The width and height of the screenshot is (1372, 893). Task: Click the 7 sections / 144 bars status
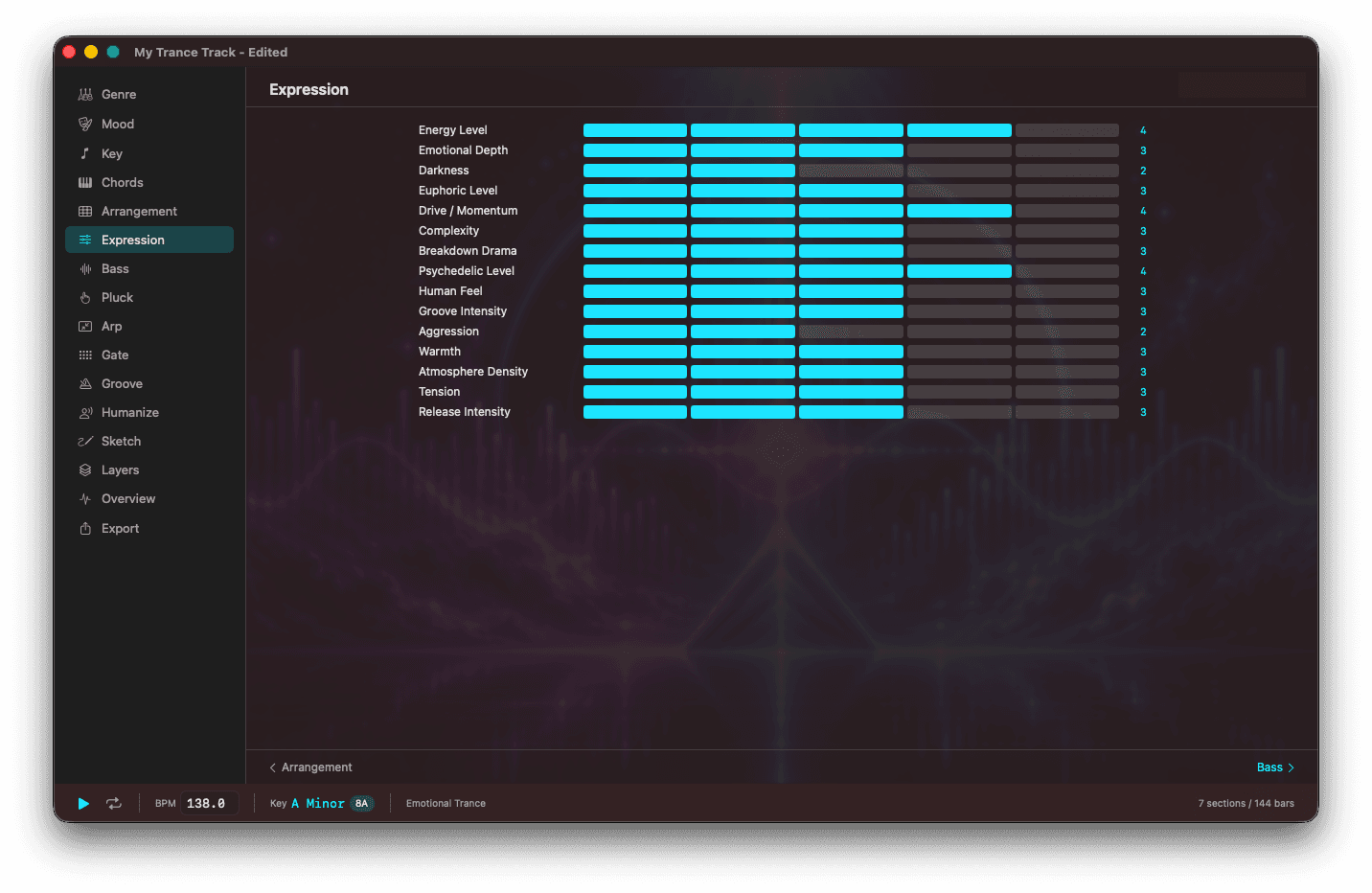tap(1246, 804)
